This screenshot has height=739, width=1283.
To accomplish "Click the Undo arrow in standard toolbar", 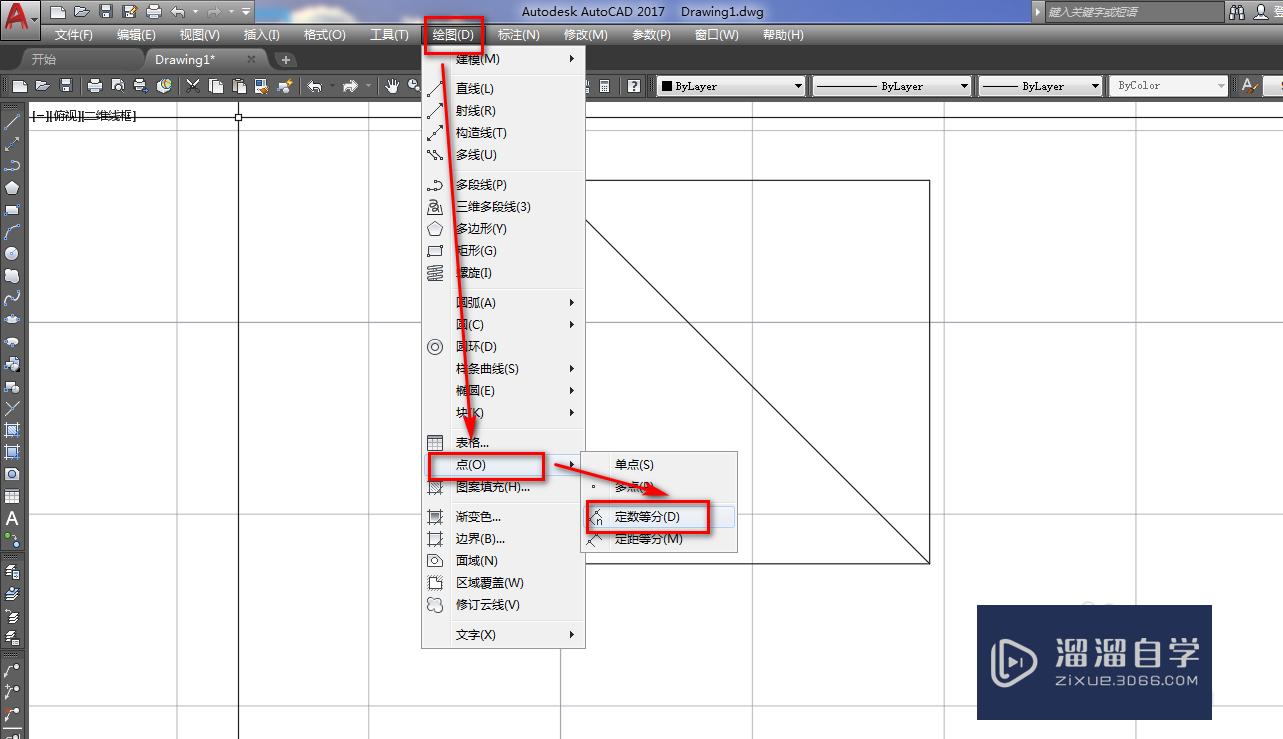I will [314, 86].
